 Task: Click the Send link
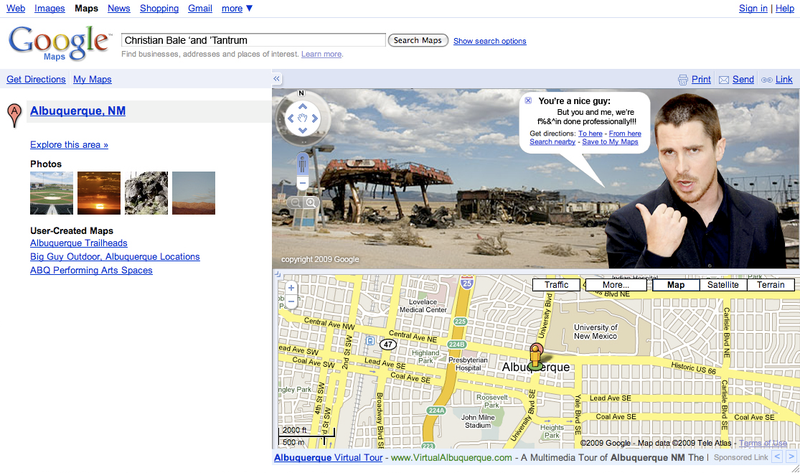pos(743,79)
